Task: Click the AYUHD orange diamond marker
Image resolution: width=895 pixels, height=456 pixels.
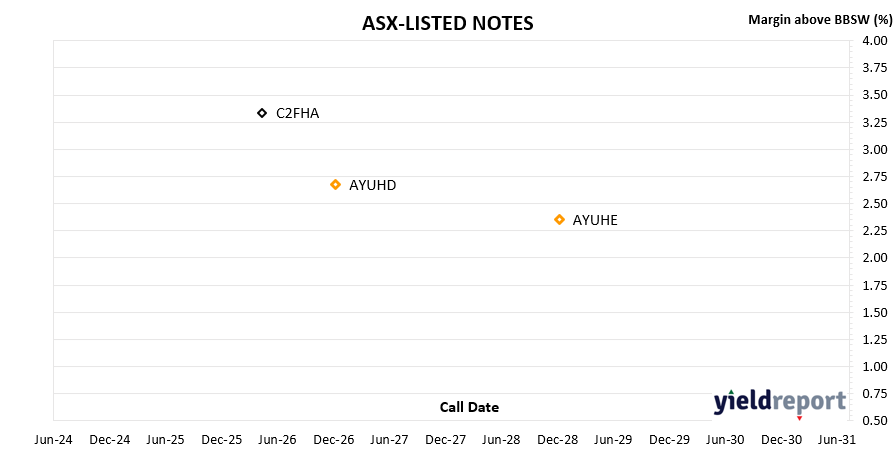Action: click(336, 184)
